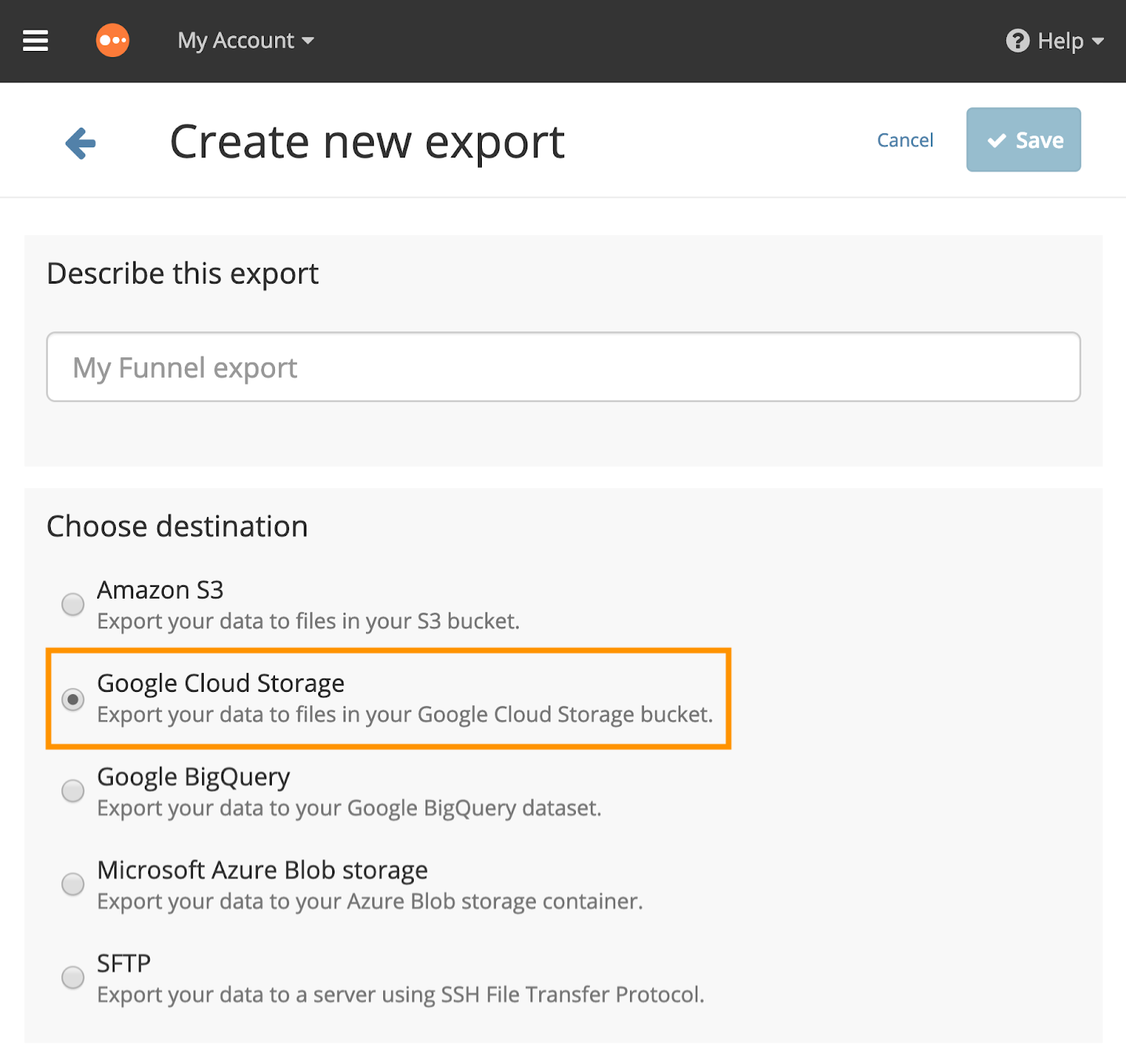Image resolution: width=1126 pixels, height=1064 pixels.
Task: Click the Google BigQuery label
Action: (x=194, y=777)
